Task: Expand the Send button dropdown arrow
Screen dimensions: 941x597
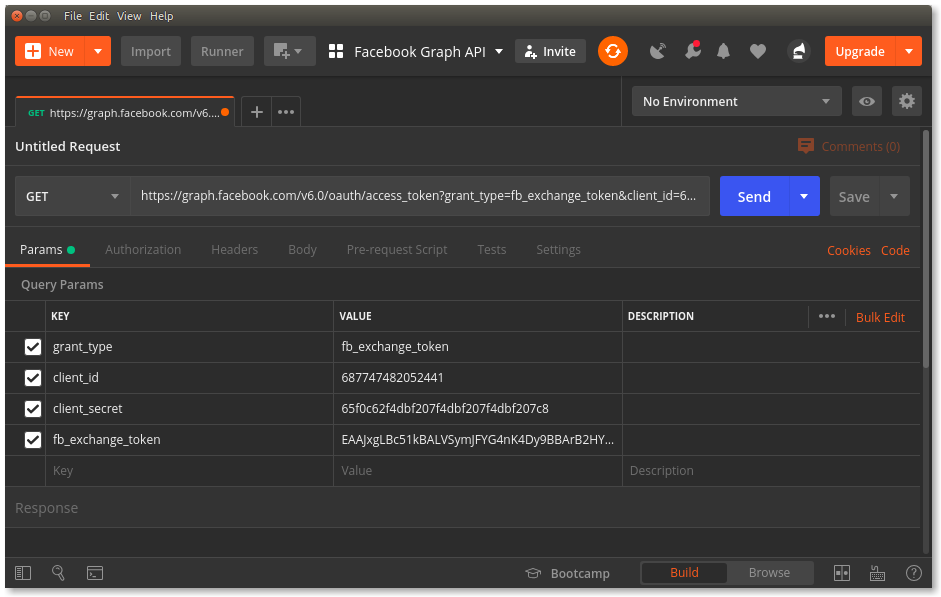Action: [804, 196]
